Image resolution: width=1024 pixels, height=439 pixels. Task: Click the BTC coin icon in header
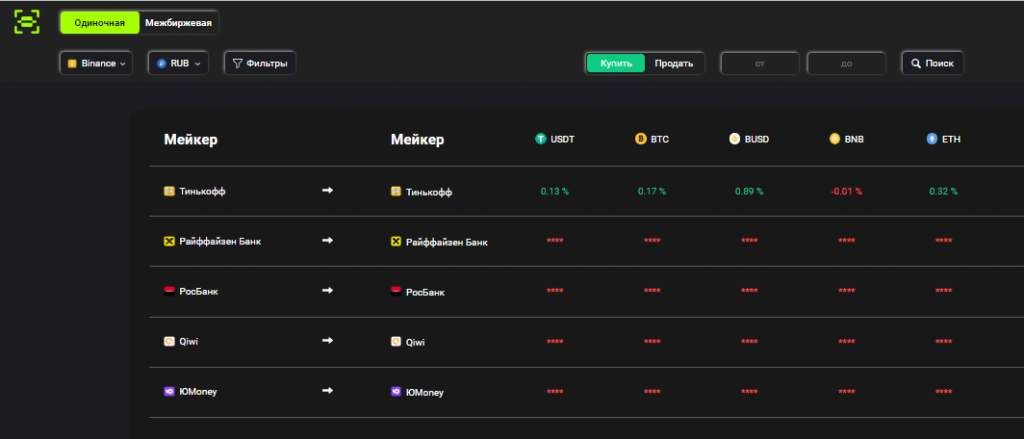click(640, 139)
